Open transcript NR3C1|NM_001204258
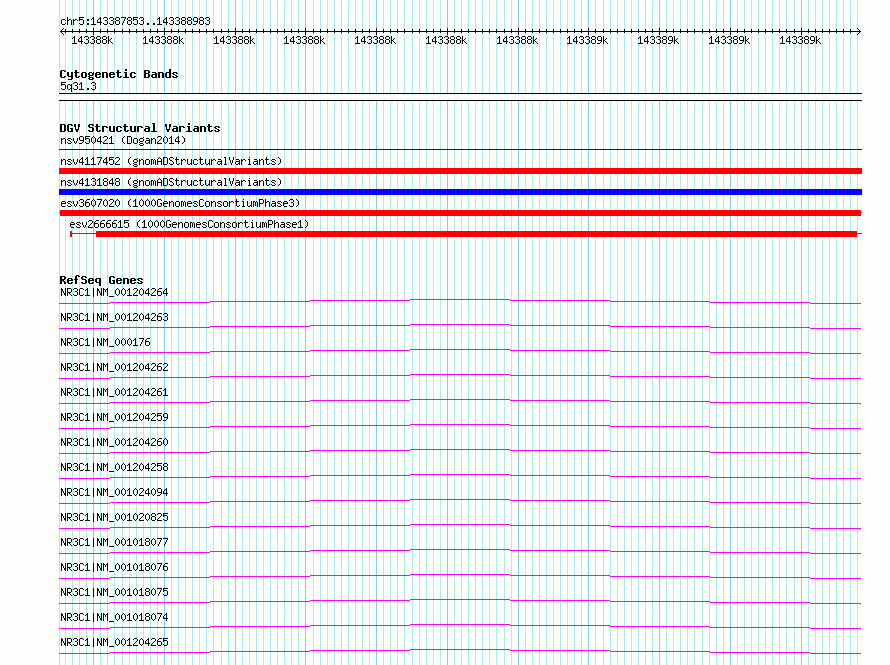890x665 pixels. pyautogui.click(x=114, y=467)
